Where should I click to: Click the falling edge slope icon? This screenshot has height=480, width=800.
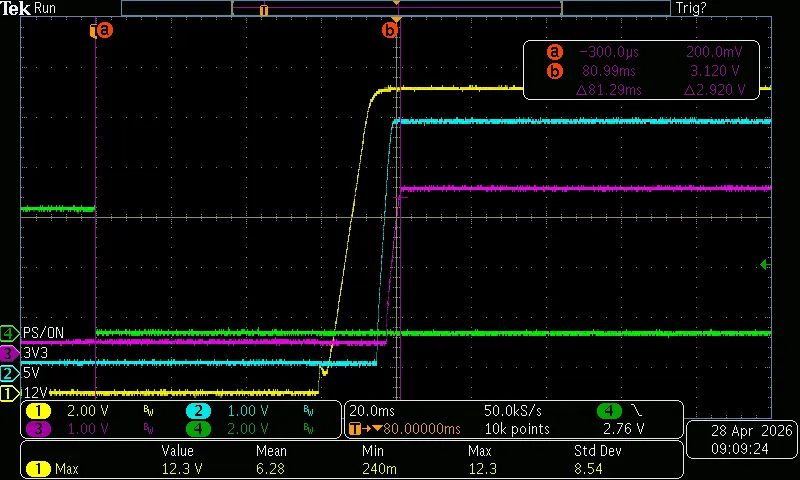click(x=637, y=411)
